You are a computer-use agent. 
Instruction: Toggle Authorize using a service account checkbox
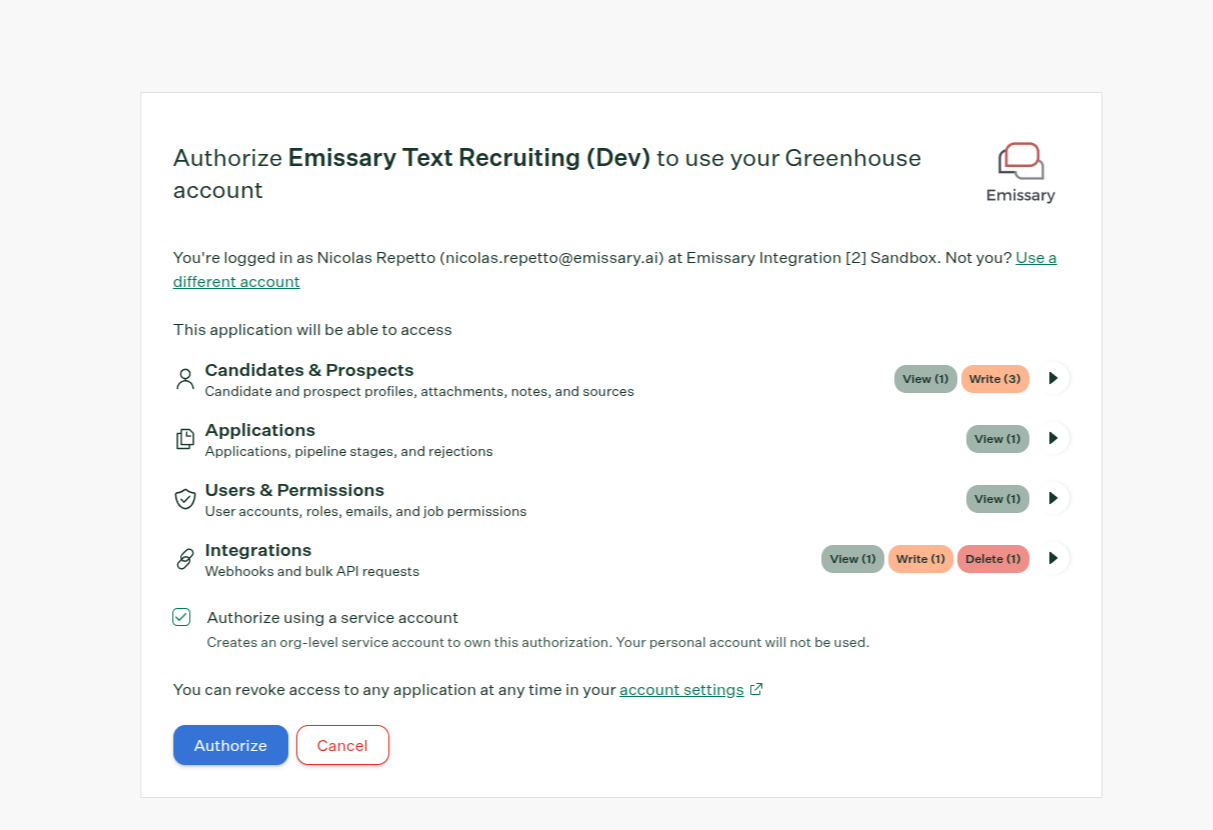181,617
